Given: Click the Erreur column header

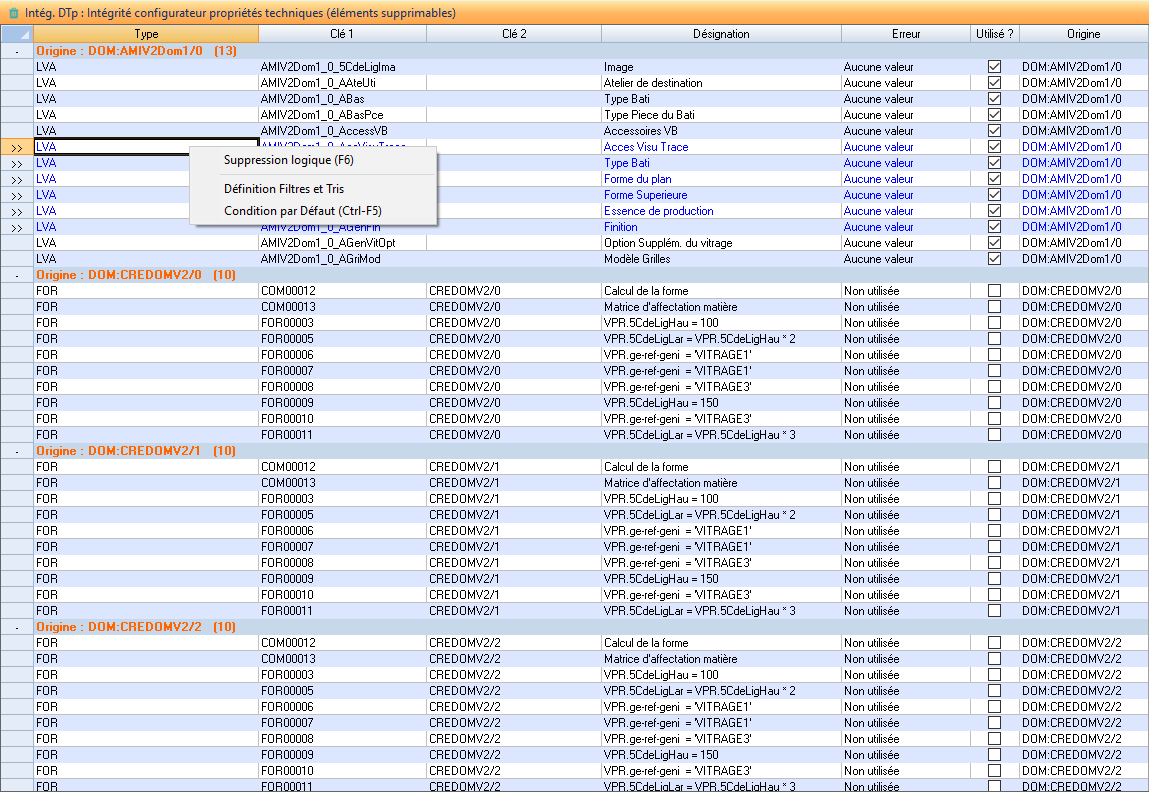Looking at the screenshot, I should tap(905, 34).
